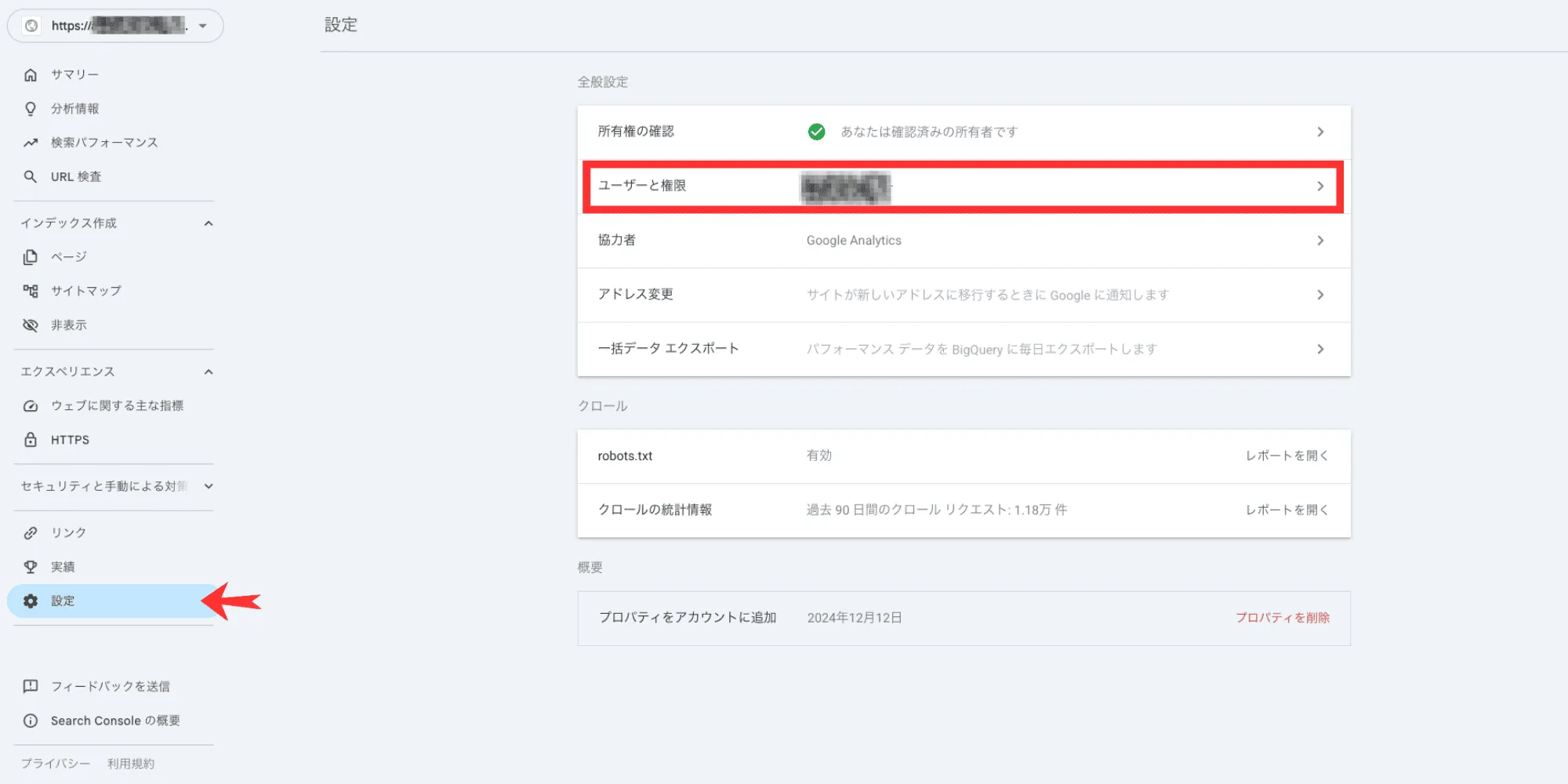Image resolution: width=1568 pixels, height=784 pixels.
Task: Click the ユーザーと権限 row label
Action: click(x=642, y=186)
